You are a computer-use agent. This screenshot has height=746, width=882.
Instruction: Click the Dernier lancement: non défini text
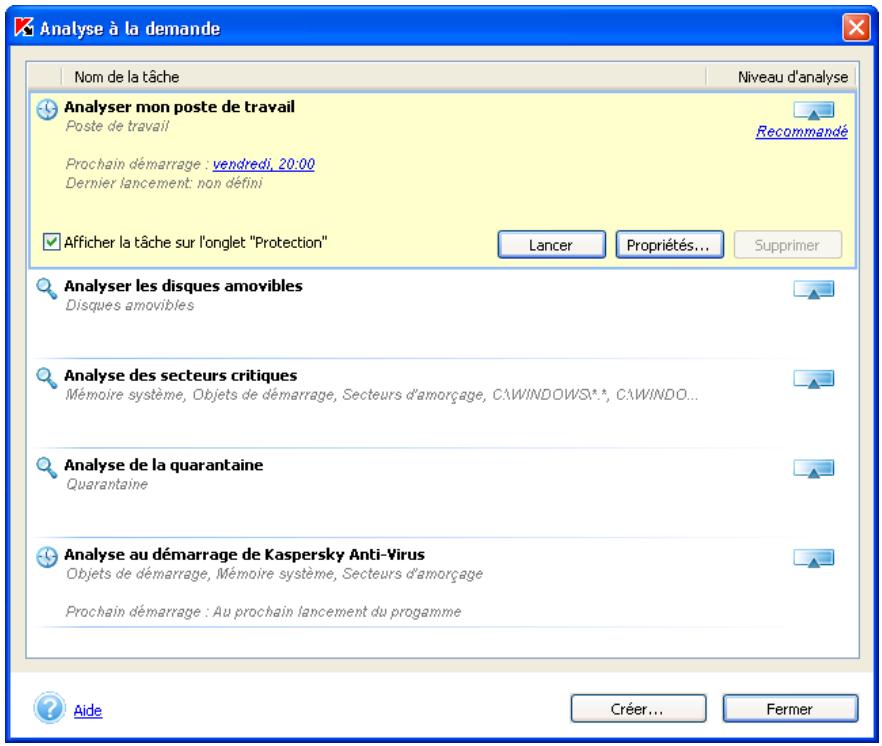point(164,183)
